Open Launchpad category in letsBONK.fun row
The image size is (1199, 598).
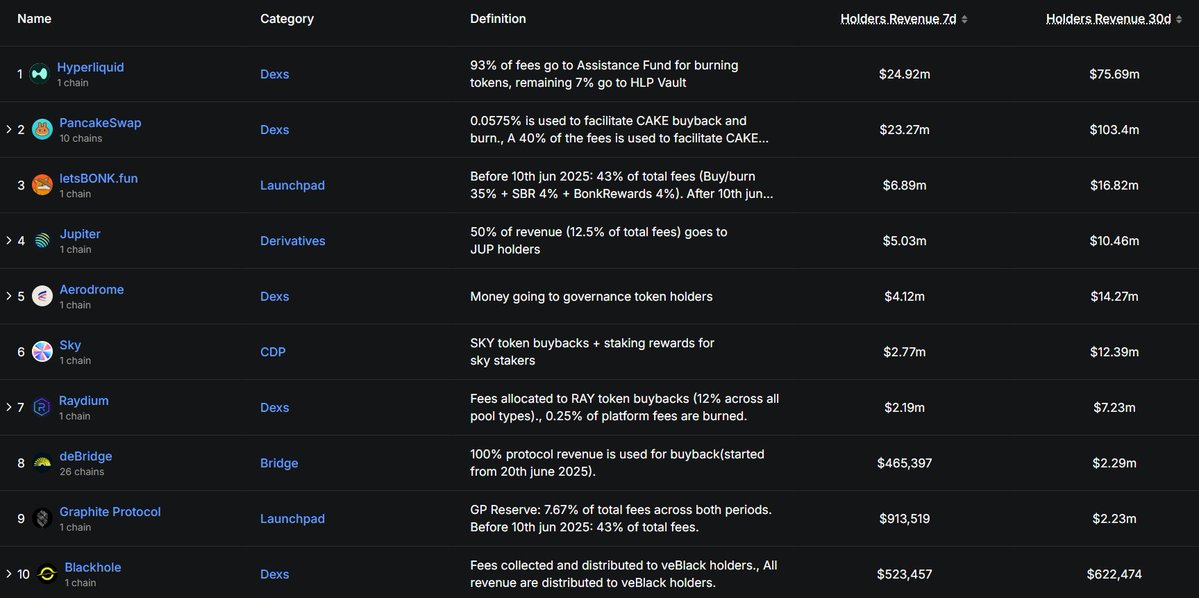click(292, 185)
